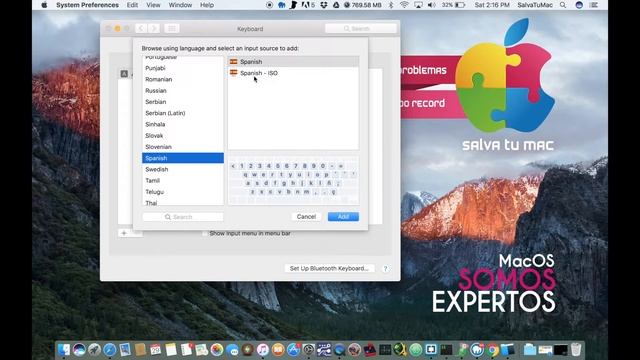Open Siri from the menu bar
The image size is (640, 360).
[579, 5]
